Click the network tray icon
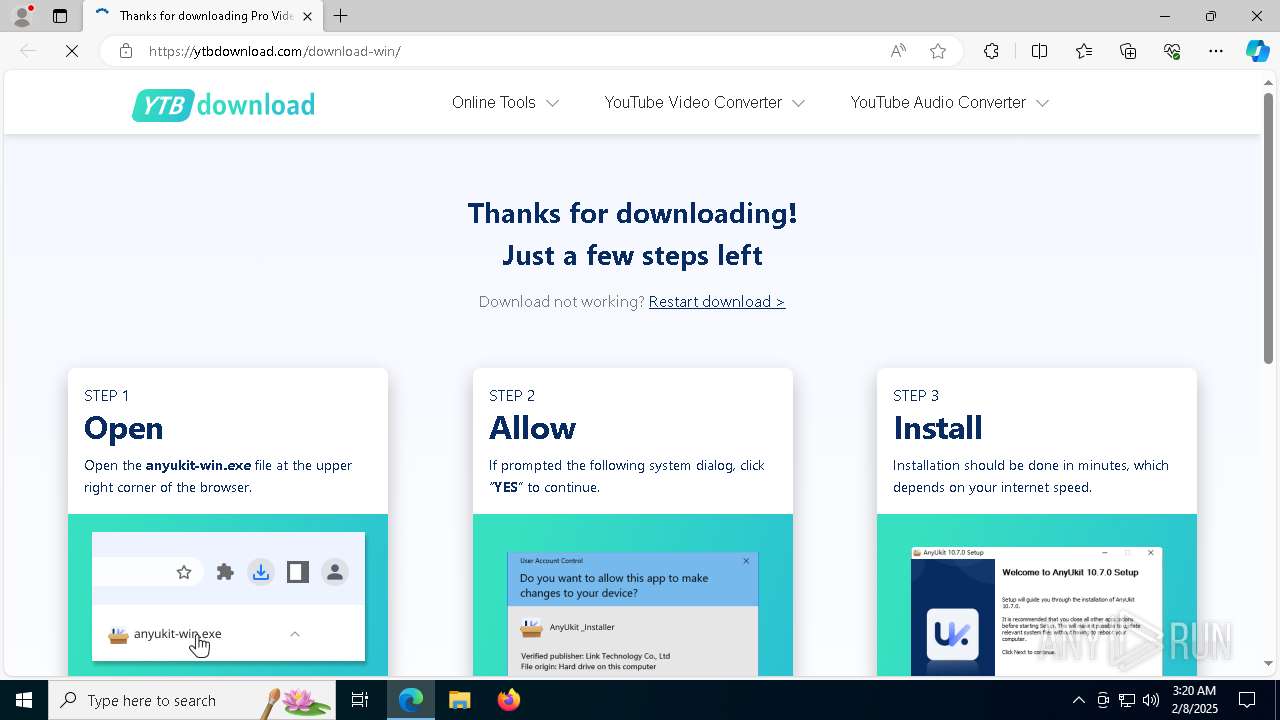Image resolution: width=1280 pixels, height=720 pixels. (x=1127, y=700)
